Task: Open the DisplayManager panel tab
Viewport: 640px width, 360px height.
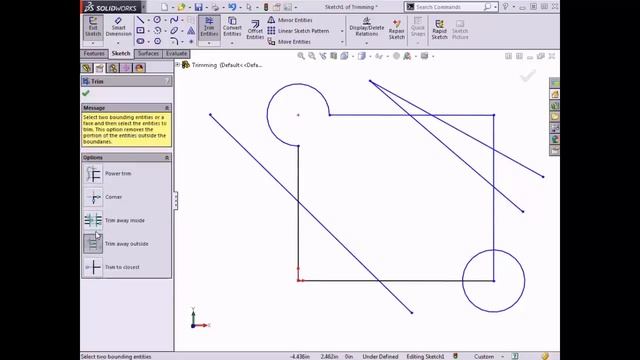Action: coord(139,68)
